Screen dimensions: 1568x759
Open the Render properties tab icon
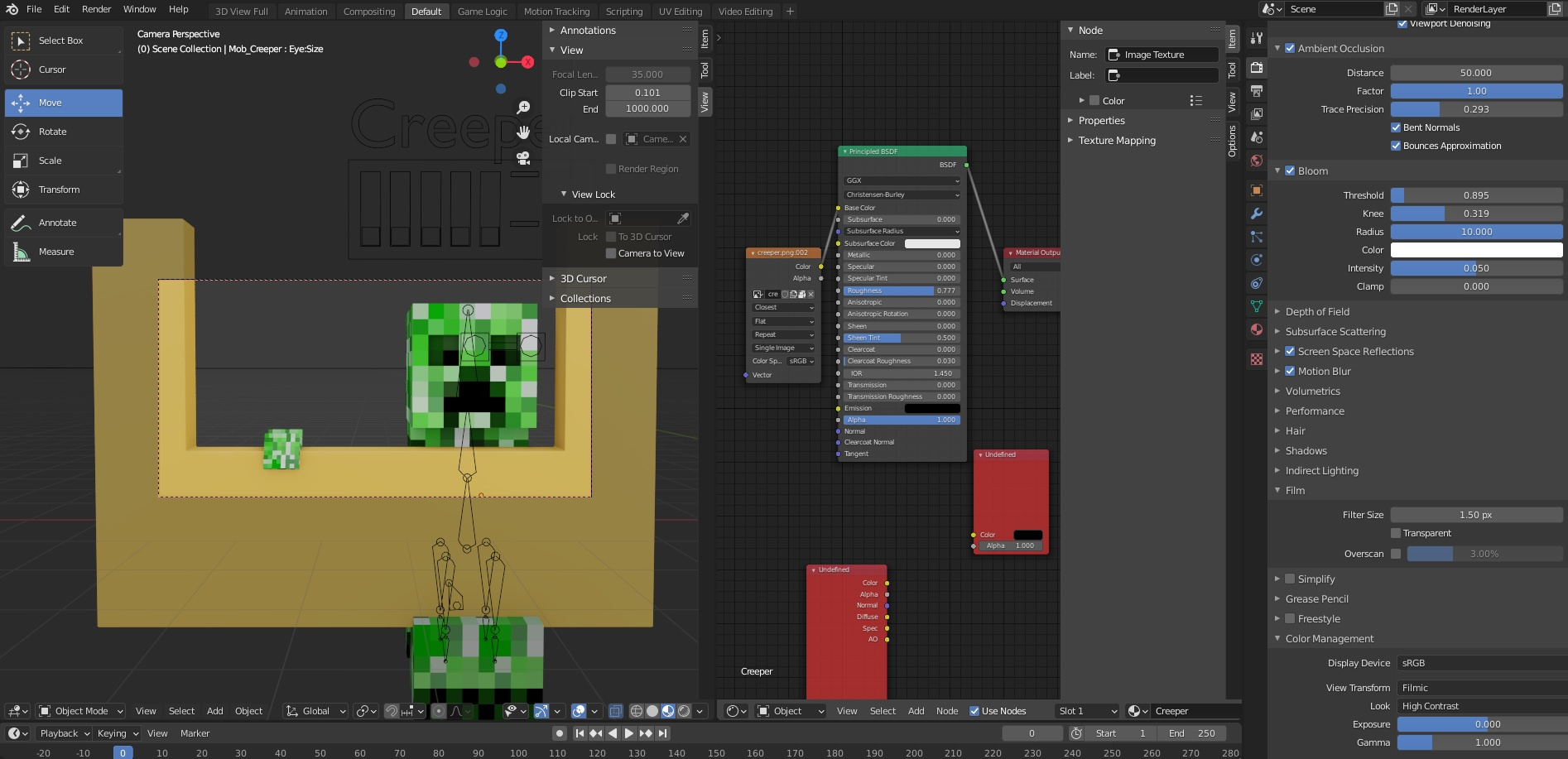pyautogui.click(x=1257, y=68)
